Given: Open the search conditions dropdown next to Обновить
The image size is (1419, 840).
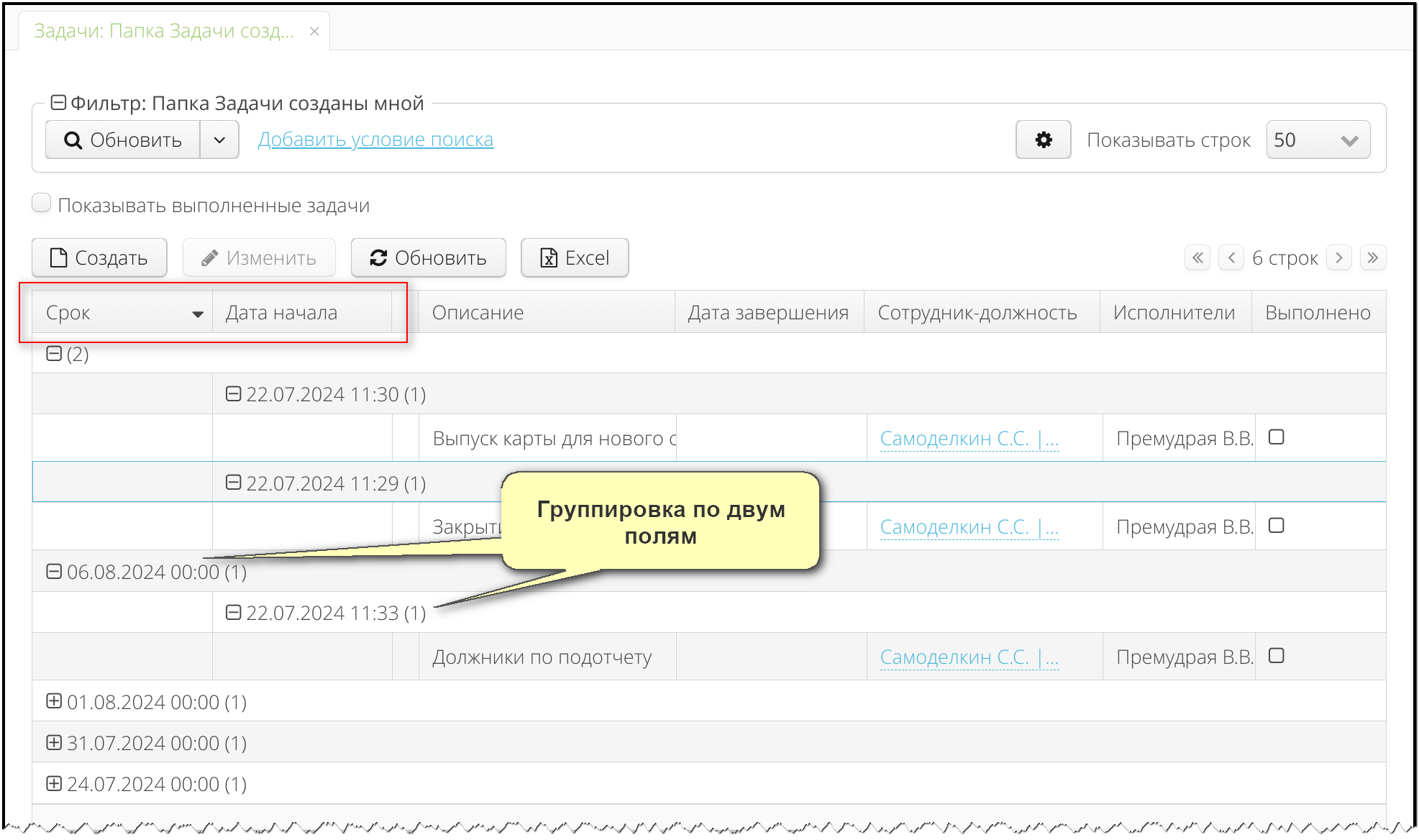Looking at the screenshot, I should pyautogui.click(x=219, y=140).
